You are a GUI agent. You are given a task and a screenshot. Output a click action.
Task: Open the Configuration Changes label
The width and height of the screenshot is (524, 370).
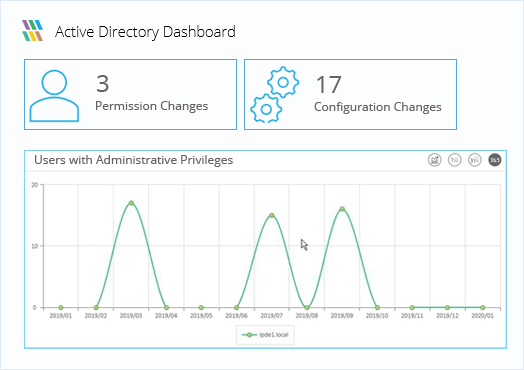378,107
